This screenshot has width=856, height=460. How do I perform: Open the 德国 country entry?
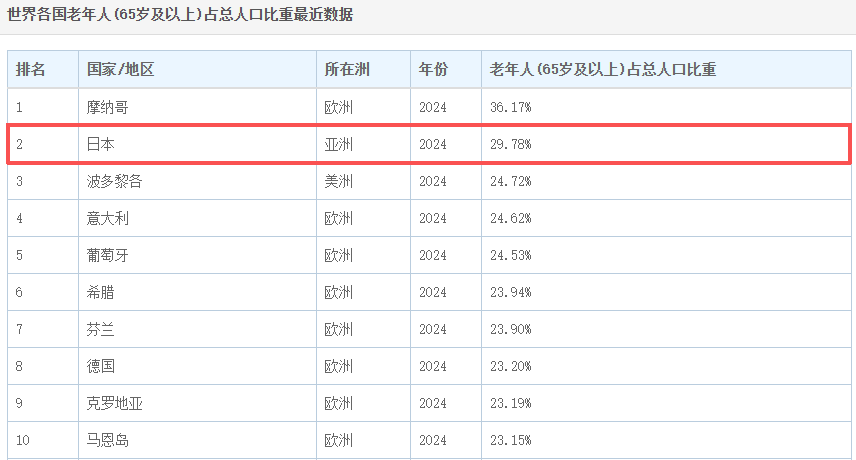(x=101, y=366)
